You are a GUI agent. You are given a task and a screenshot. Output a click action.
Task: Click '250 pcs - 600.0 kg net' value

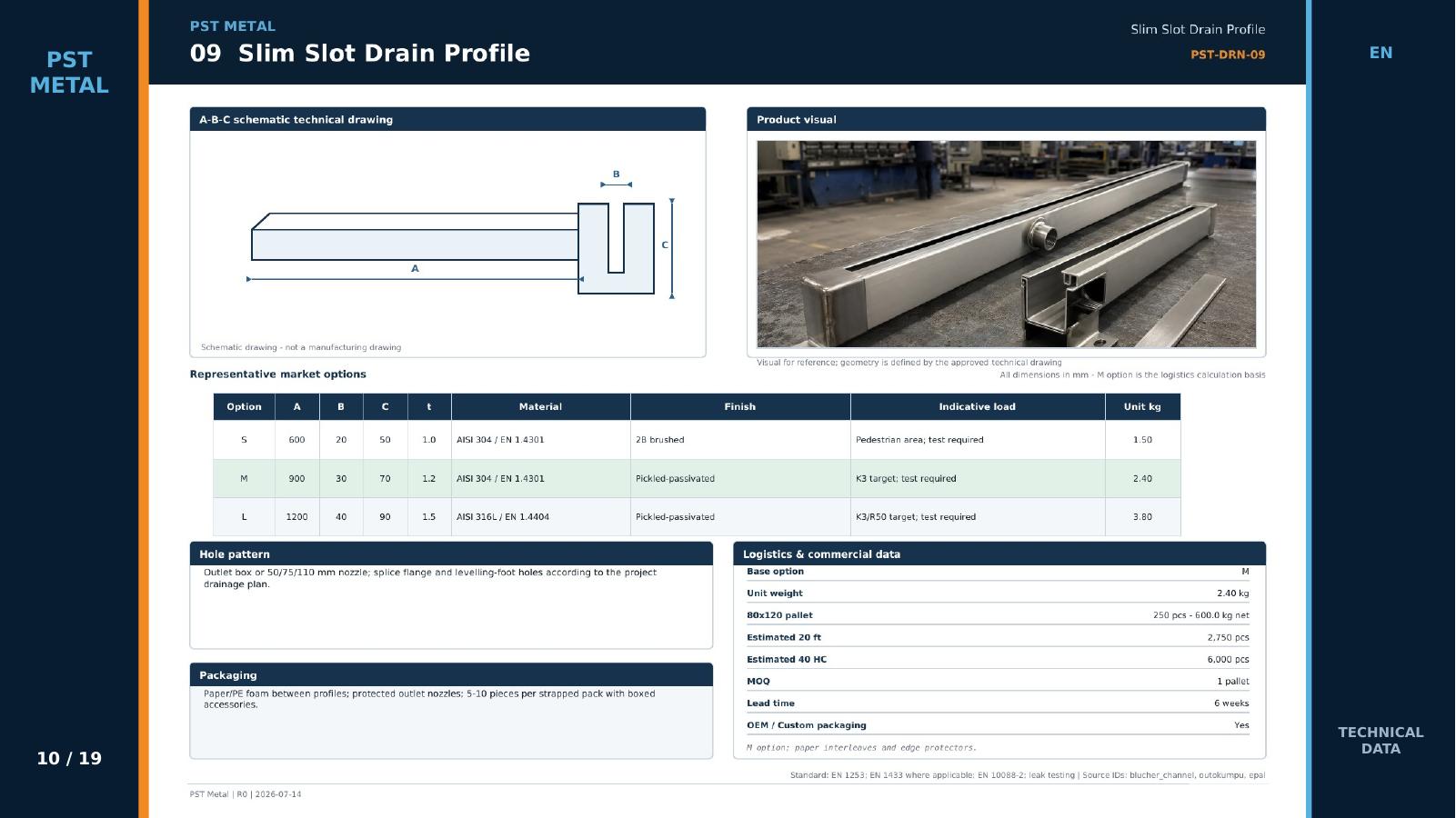point(1200,615)
